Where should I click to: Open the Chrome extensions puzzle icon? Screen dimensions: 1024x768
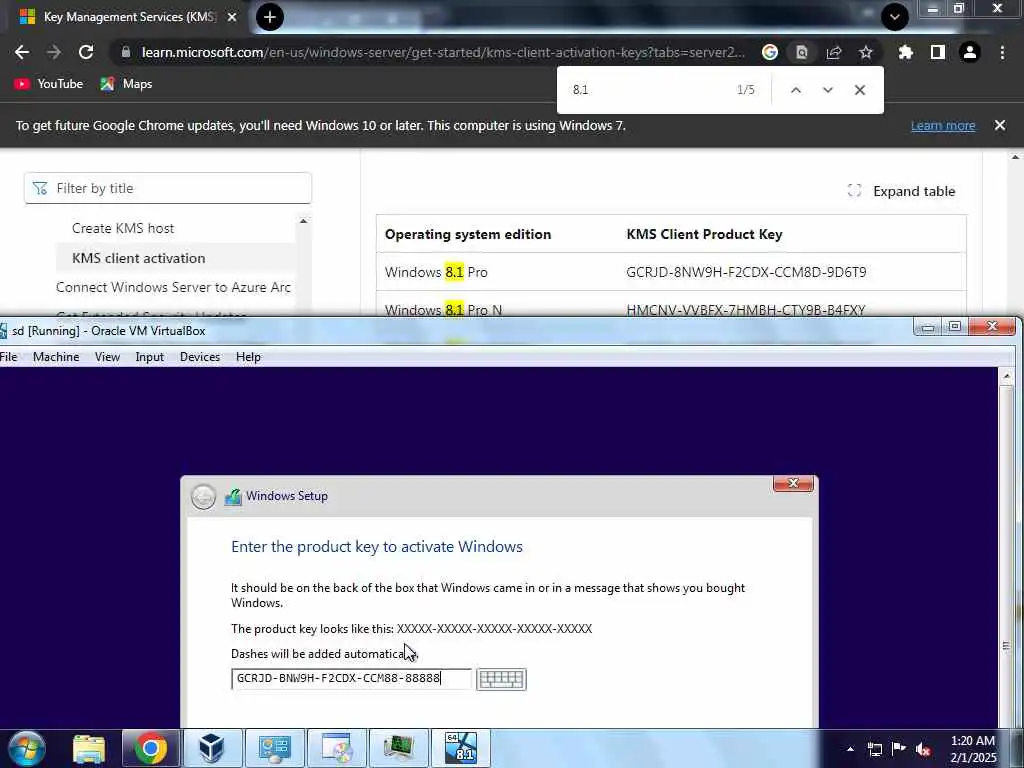pyautogui.click(x=906, y=52)
